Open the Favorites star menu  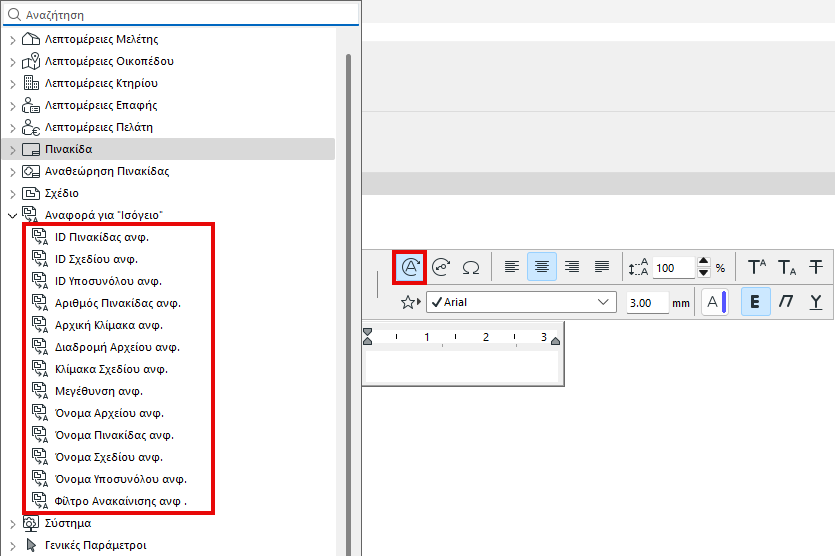pyautogui.click(x=411, y=302)
